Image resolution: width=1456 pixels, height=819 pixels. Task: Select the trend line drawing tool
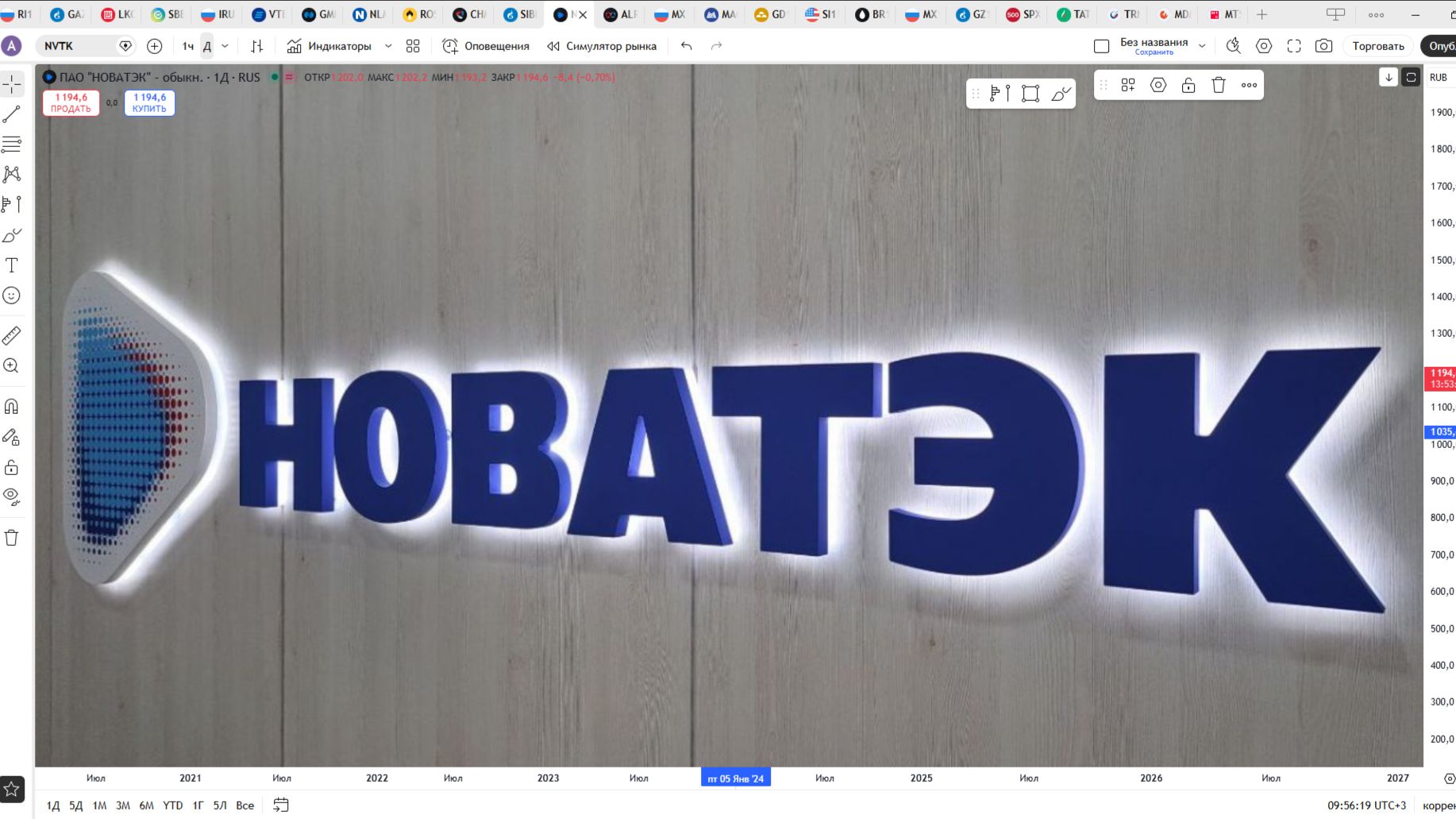click(12, 114)
